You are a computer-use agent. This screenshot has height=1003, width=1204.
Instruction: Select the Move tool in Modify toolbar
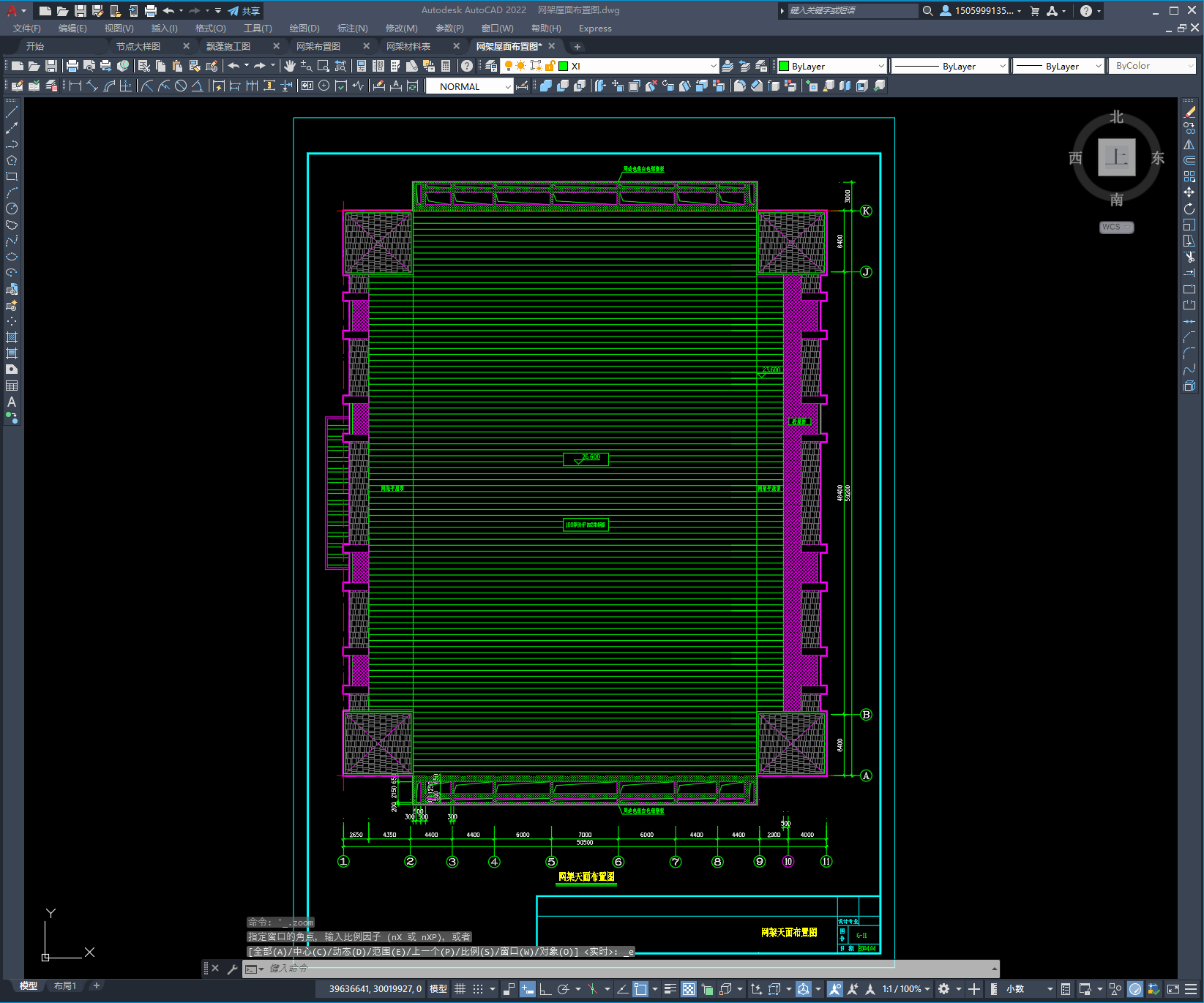(1189, 192)
